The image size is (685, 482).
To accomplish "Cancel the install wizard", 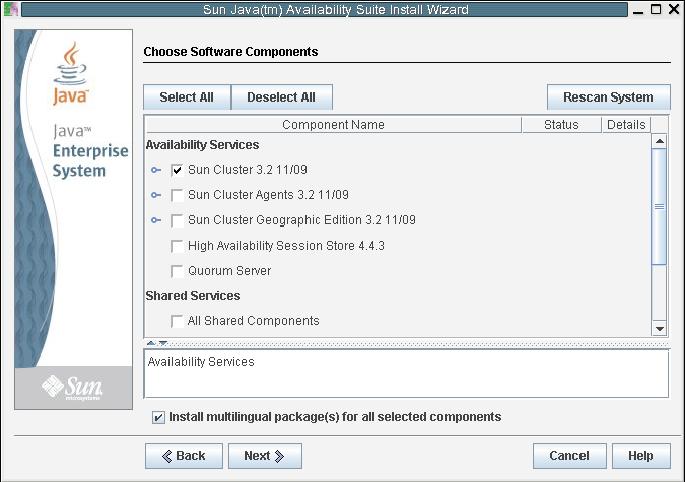I will click(x=569, y=456).
